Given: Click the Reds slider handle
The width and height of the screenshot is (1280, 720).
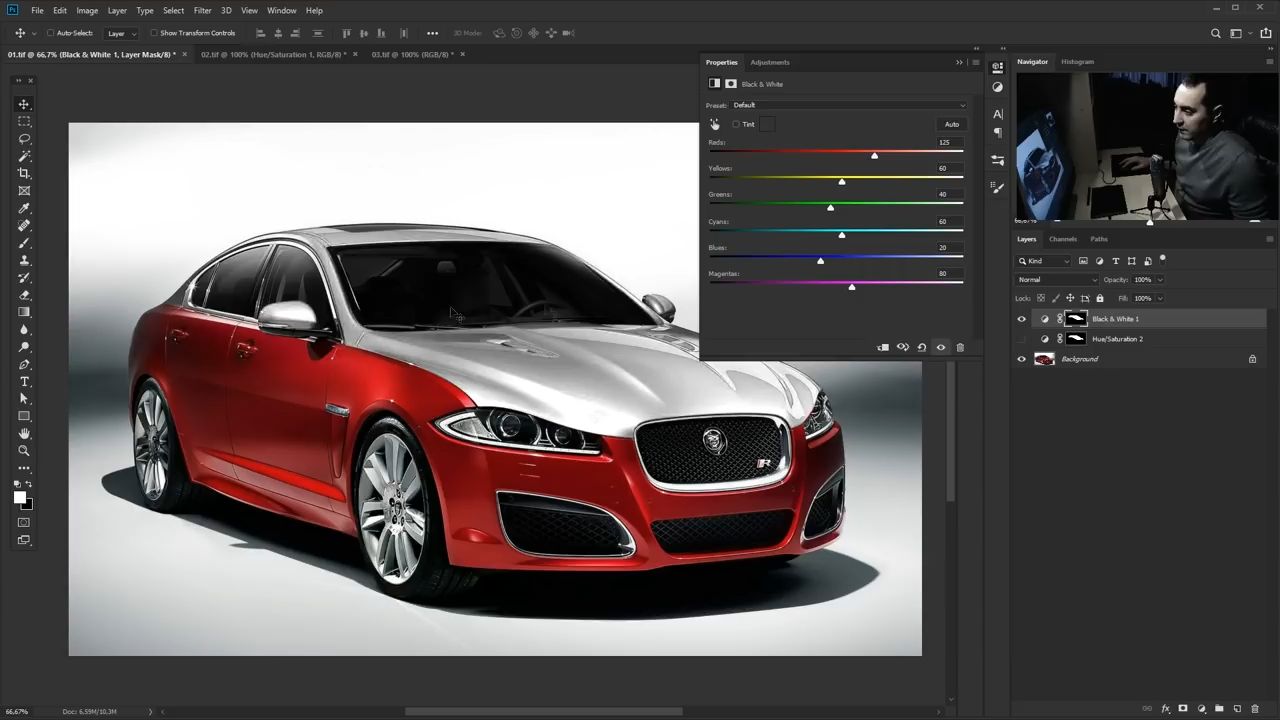Looking at the screenshot, I should (x=874, y=156).
